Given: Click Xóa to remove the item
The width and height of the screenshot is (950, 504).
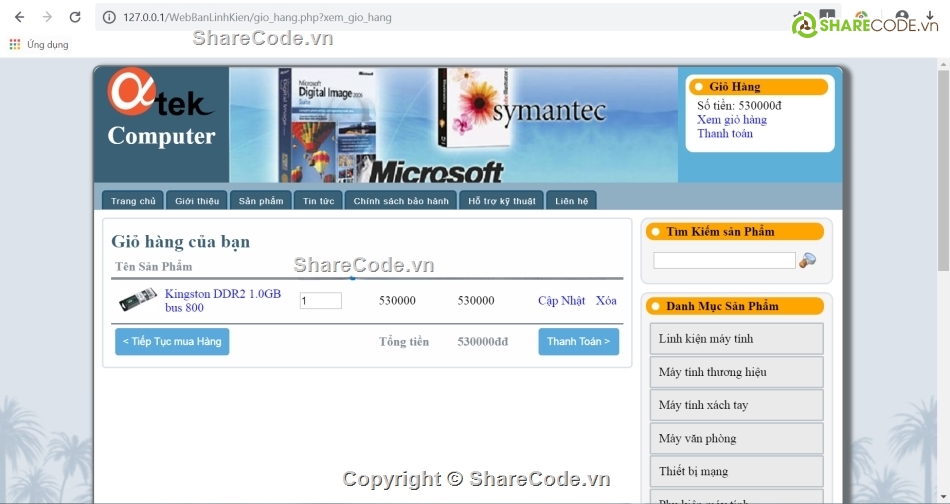Looking at the screenshot, I should (606, 300).
